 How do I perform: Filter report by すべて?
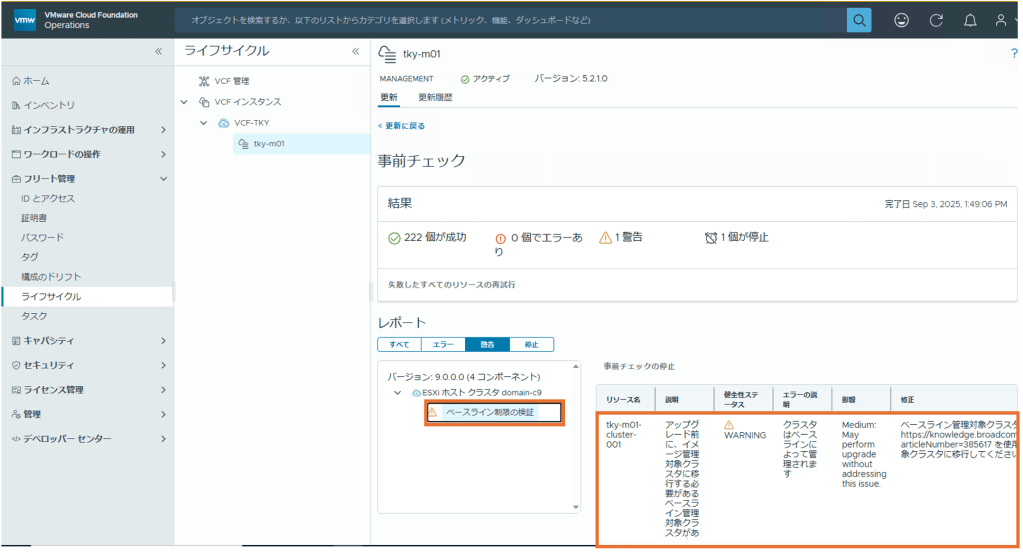click(399, 344)
